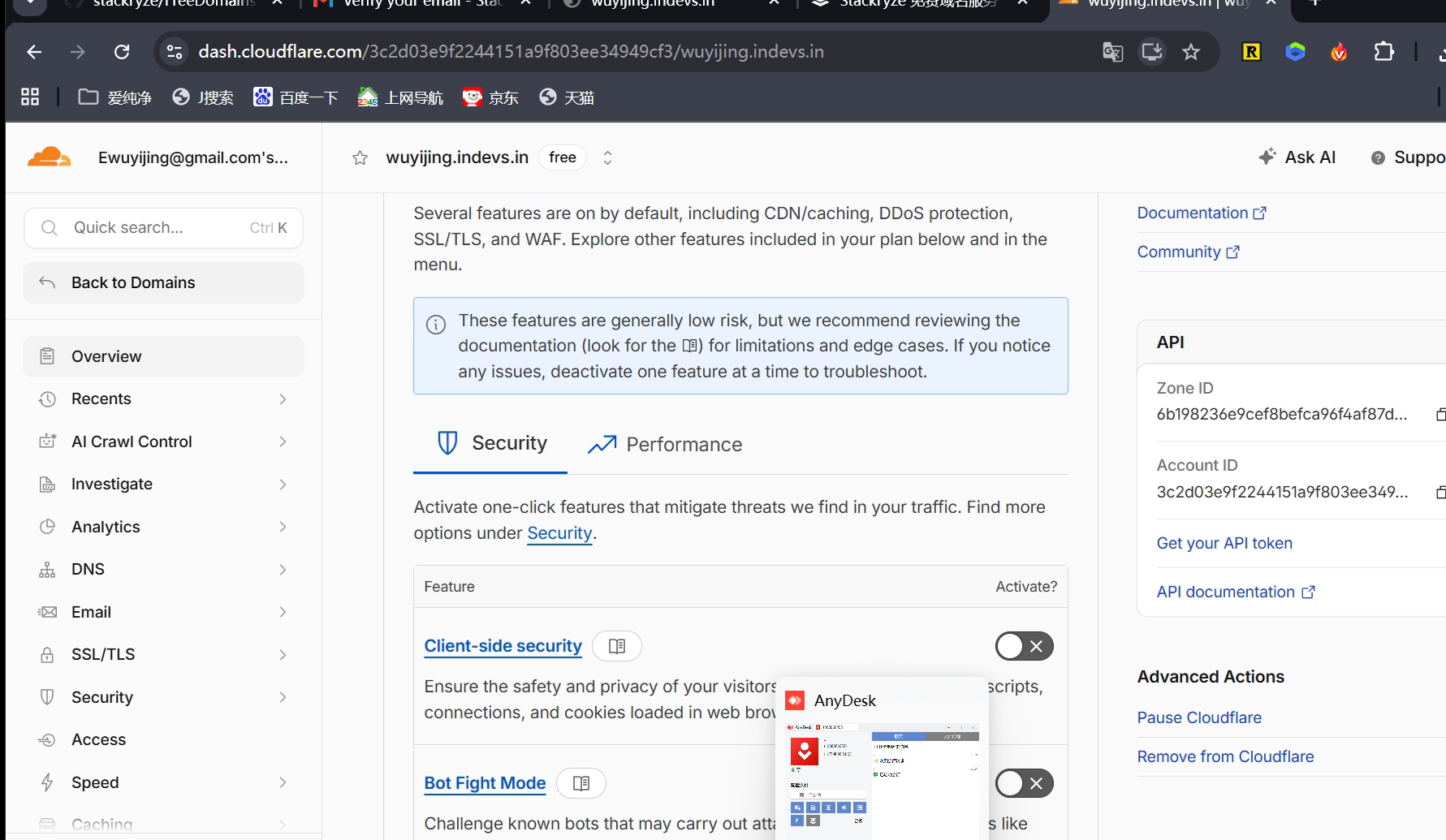
Task: Expand the DNS sidebar section
Action: point(163,569)
